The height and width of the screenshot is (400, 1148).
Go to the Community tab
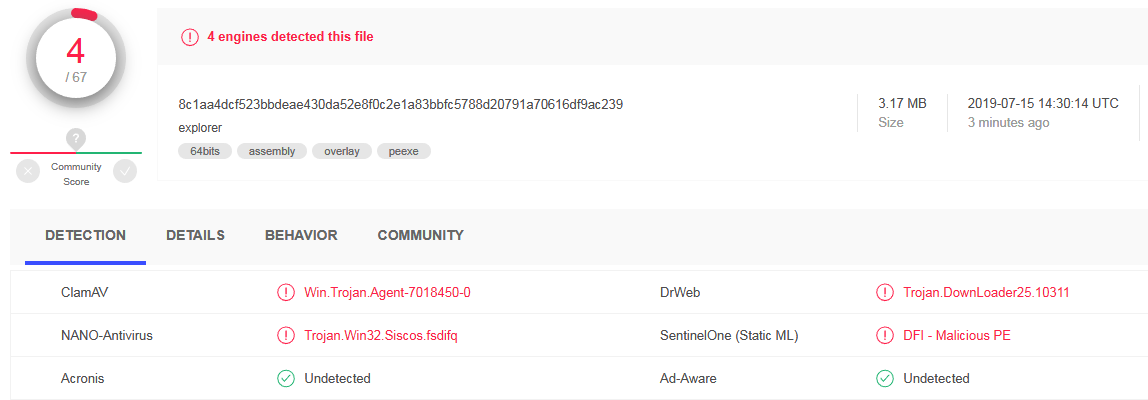click(x=420, y=236)
